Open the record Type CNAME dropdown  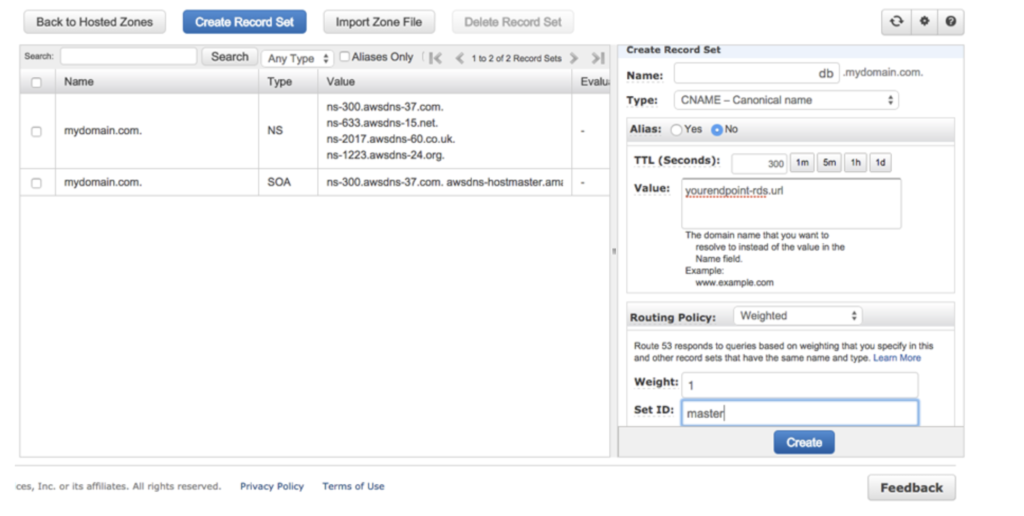click(x=786, y=100)
